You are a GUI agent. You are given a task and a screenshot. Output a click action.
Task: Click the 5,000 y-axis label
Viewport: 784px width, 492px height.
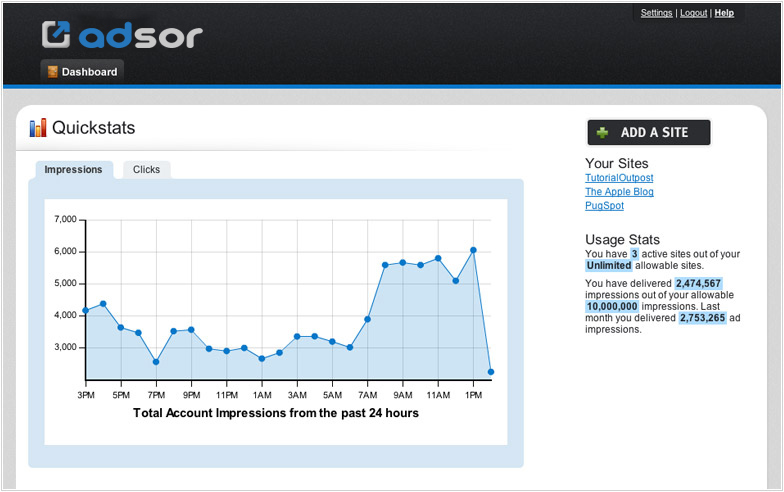click(66, 284)
